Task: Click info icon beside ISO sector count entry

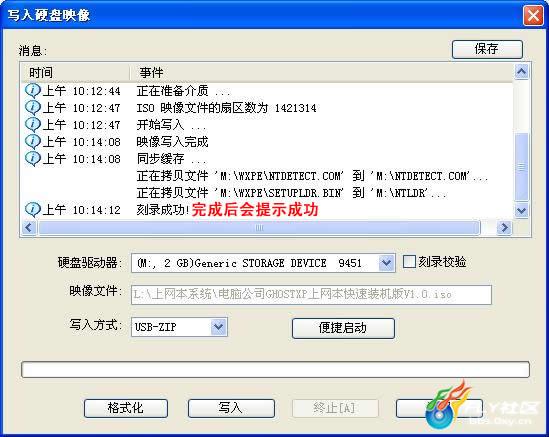Action: [x=33, y=107]
